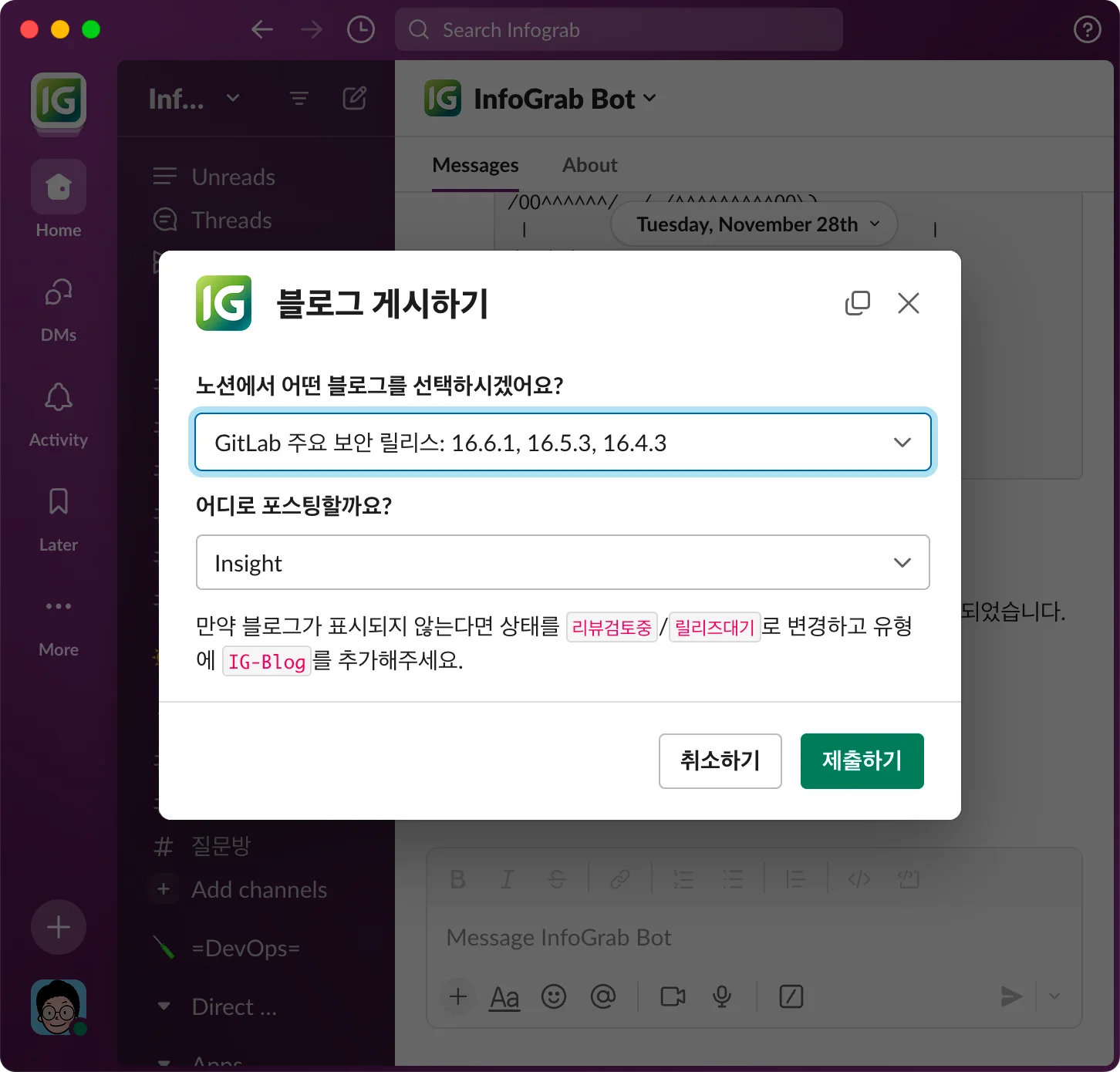Expand the Insight posting destination dropdown
The width and height of the screenshot is (1120, 1072).
coord(562,563)
